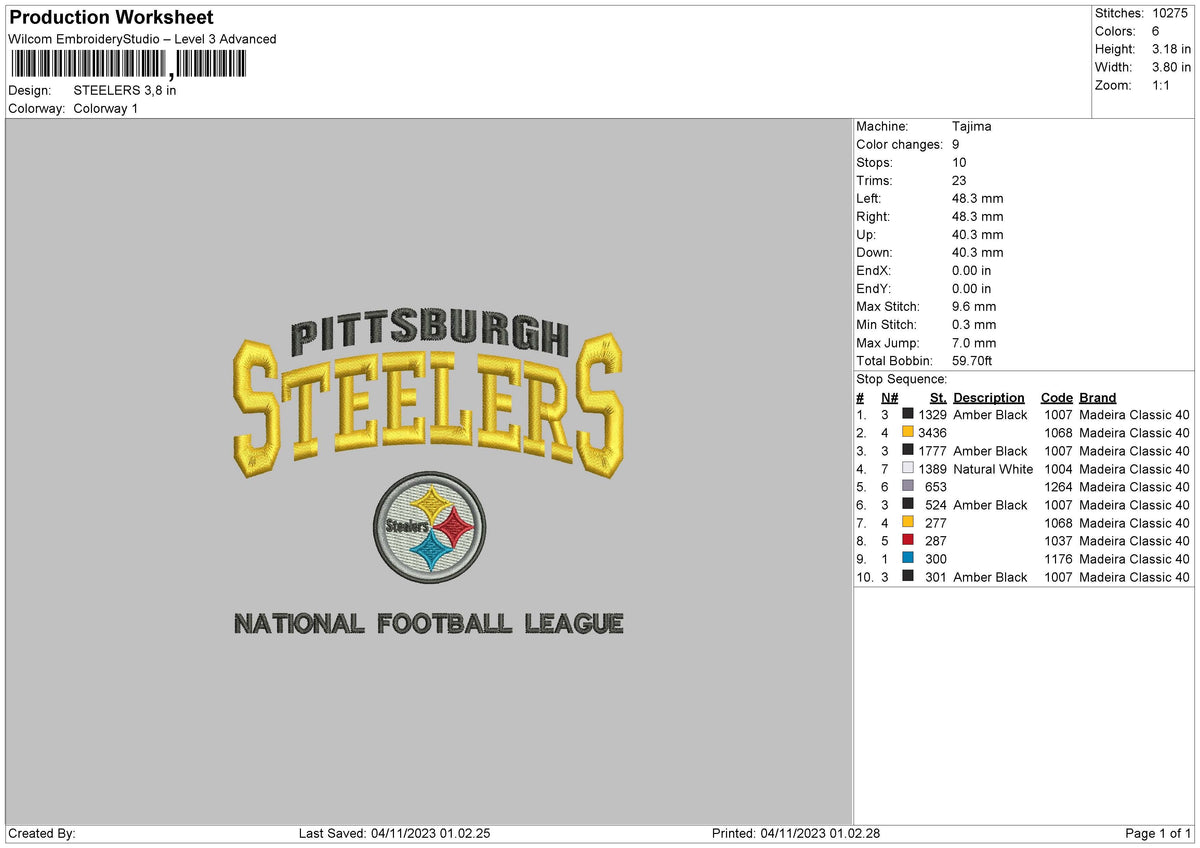1200x848 pixels.
Task: Select the PITTSBURGH lettering in the preview
Action: (428, 331)
